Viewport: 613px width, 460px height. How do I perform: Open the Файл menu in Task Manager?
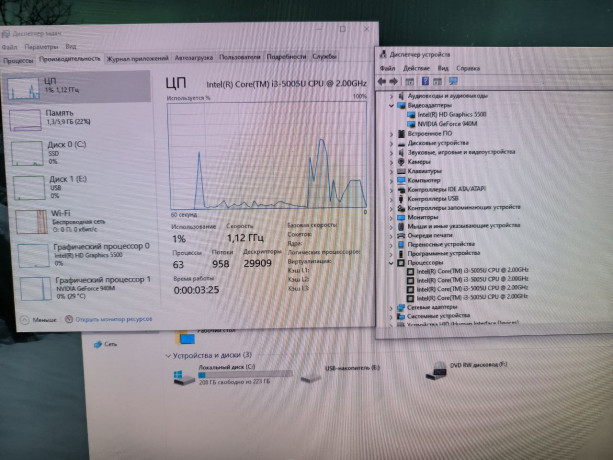(x=9, y=47)
